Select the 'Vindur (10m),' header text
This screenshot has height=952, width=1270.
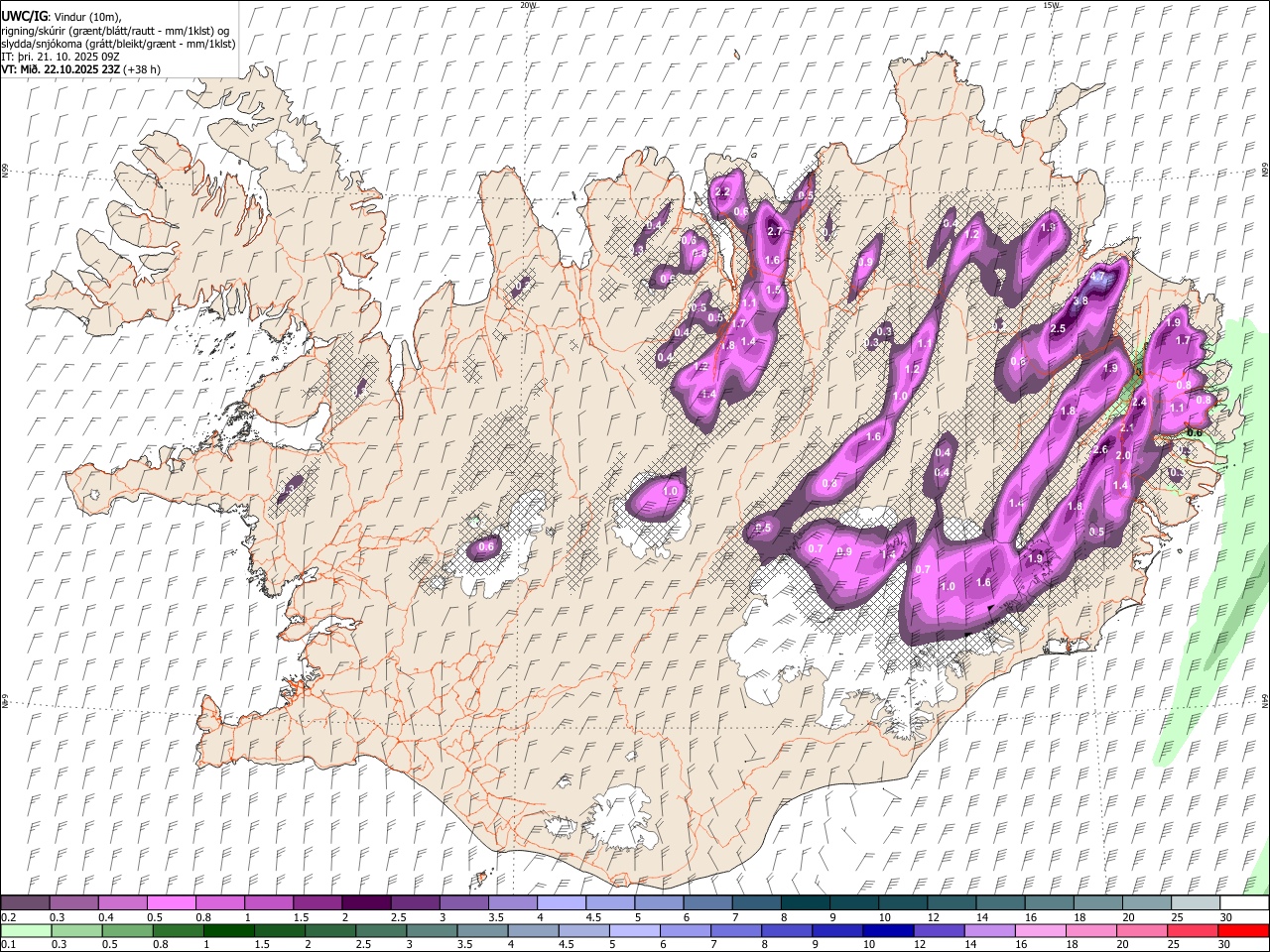[88, 16]
